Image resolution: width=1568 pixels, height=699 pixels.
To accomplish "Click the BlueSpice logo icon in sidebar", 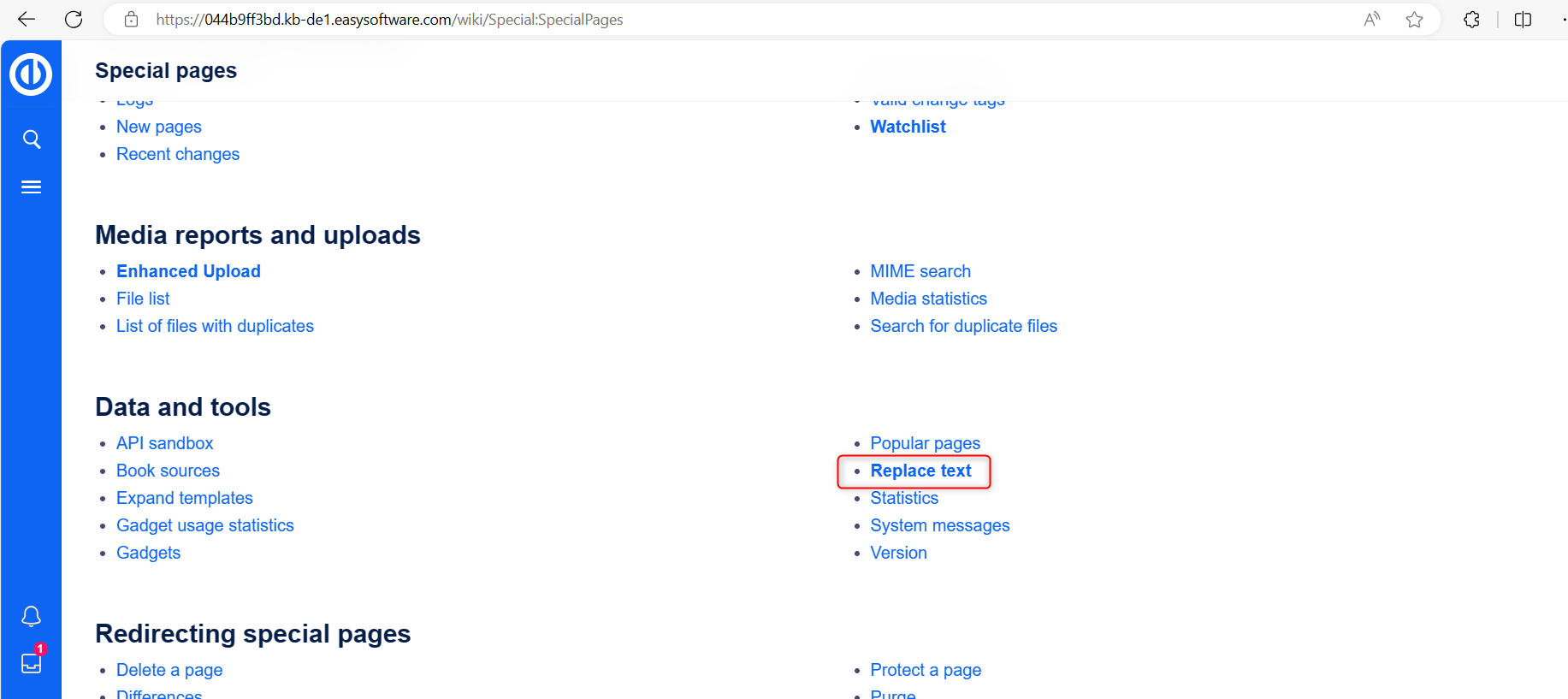I will [31, 74].
